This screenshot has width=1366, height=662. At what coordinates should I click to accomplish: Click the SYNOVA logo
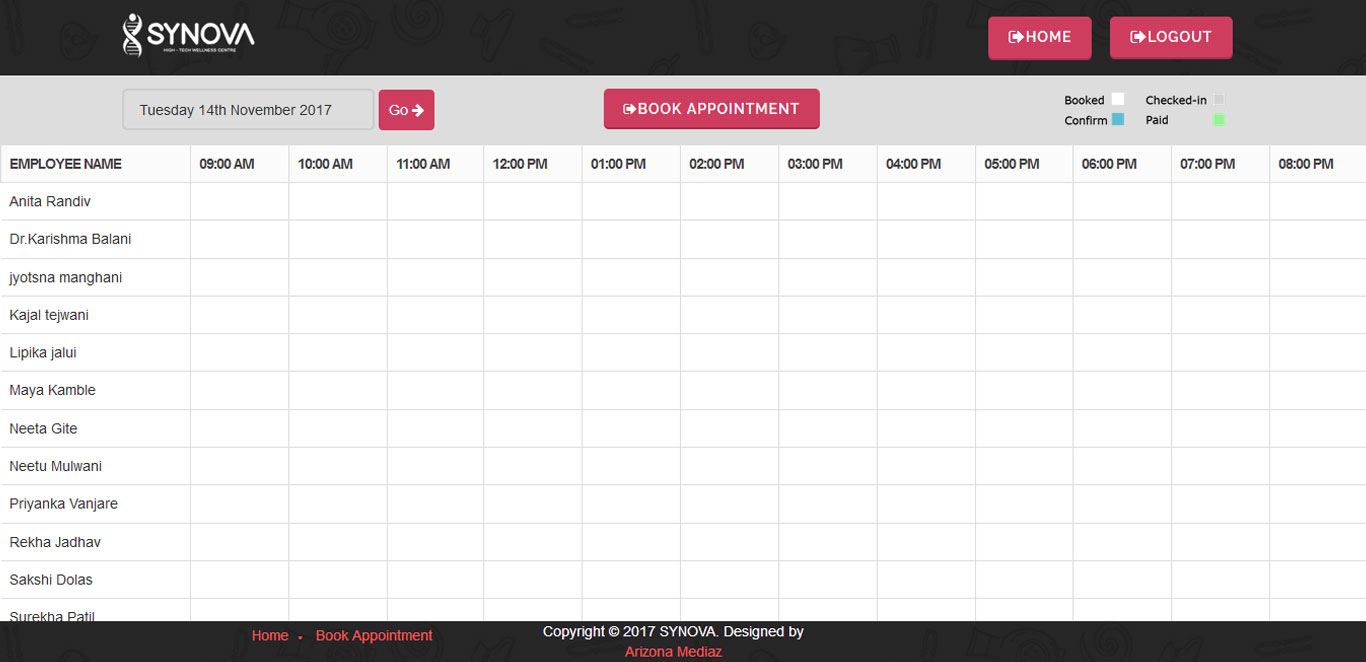pyautogui.click(x=188, y=36)
